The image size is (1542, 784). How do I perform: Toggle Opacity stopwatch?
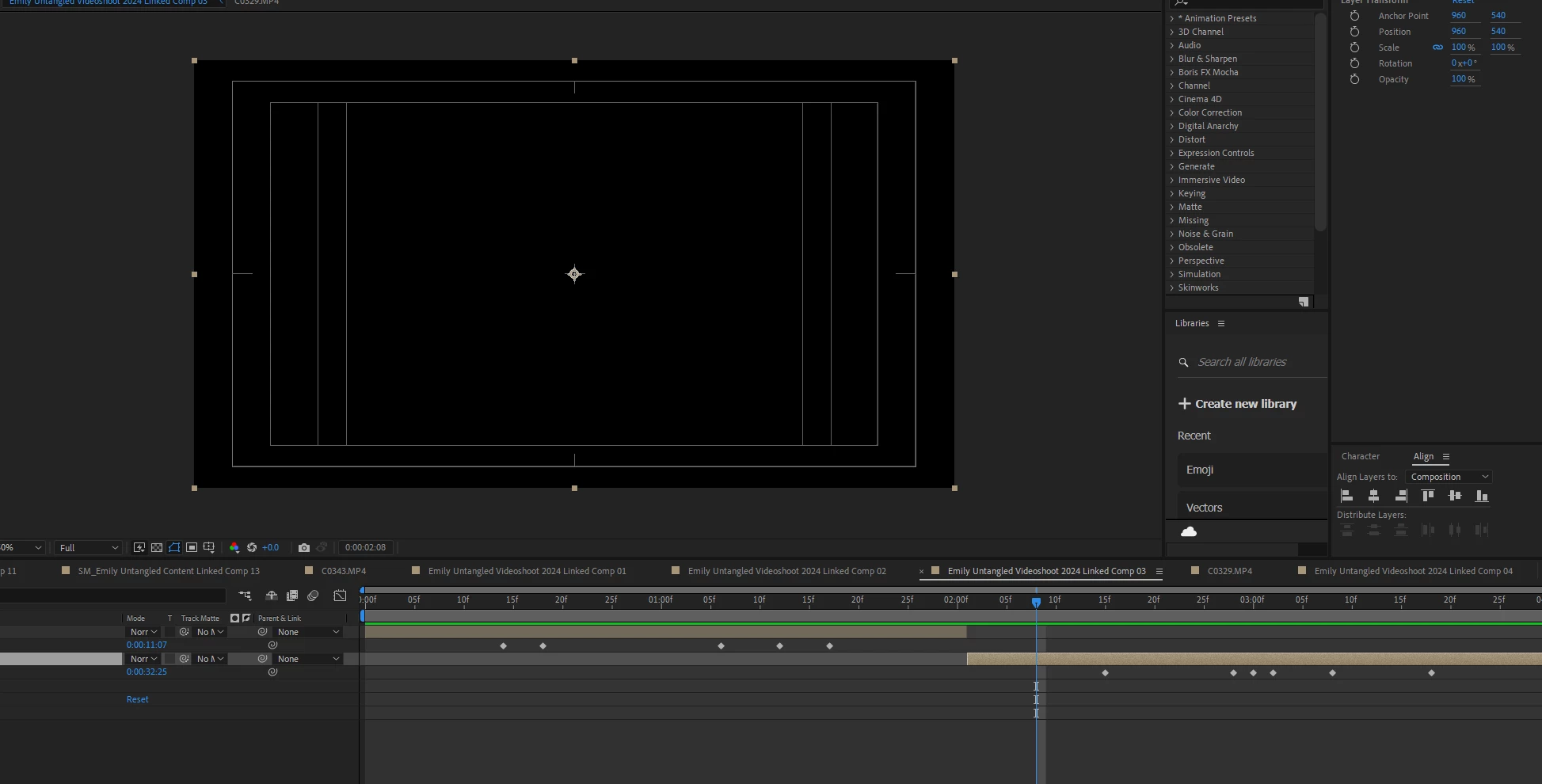coord(1354,79)
